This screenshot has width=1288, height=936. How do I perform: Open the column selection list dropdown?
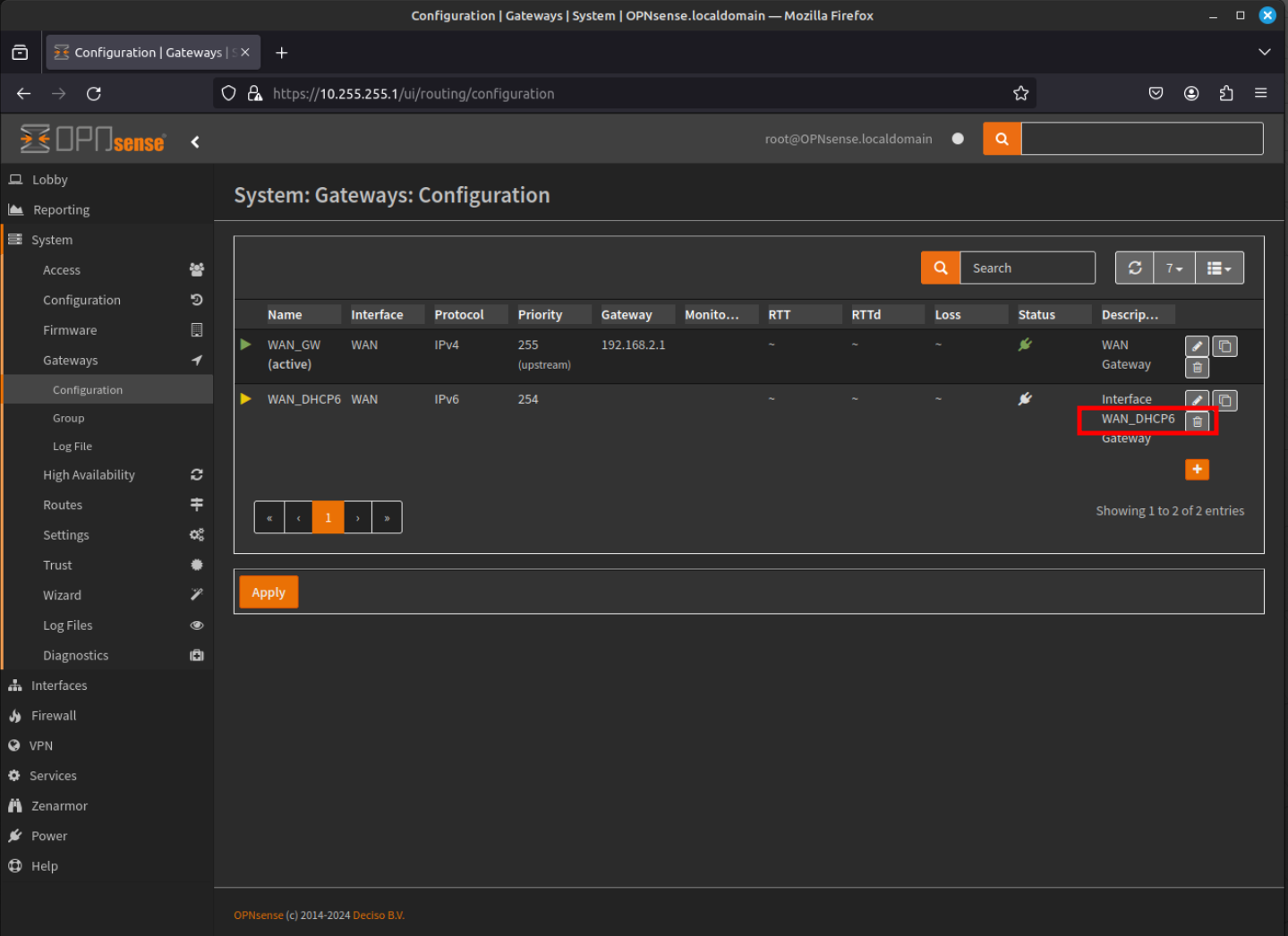(1219, 268)
